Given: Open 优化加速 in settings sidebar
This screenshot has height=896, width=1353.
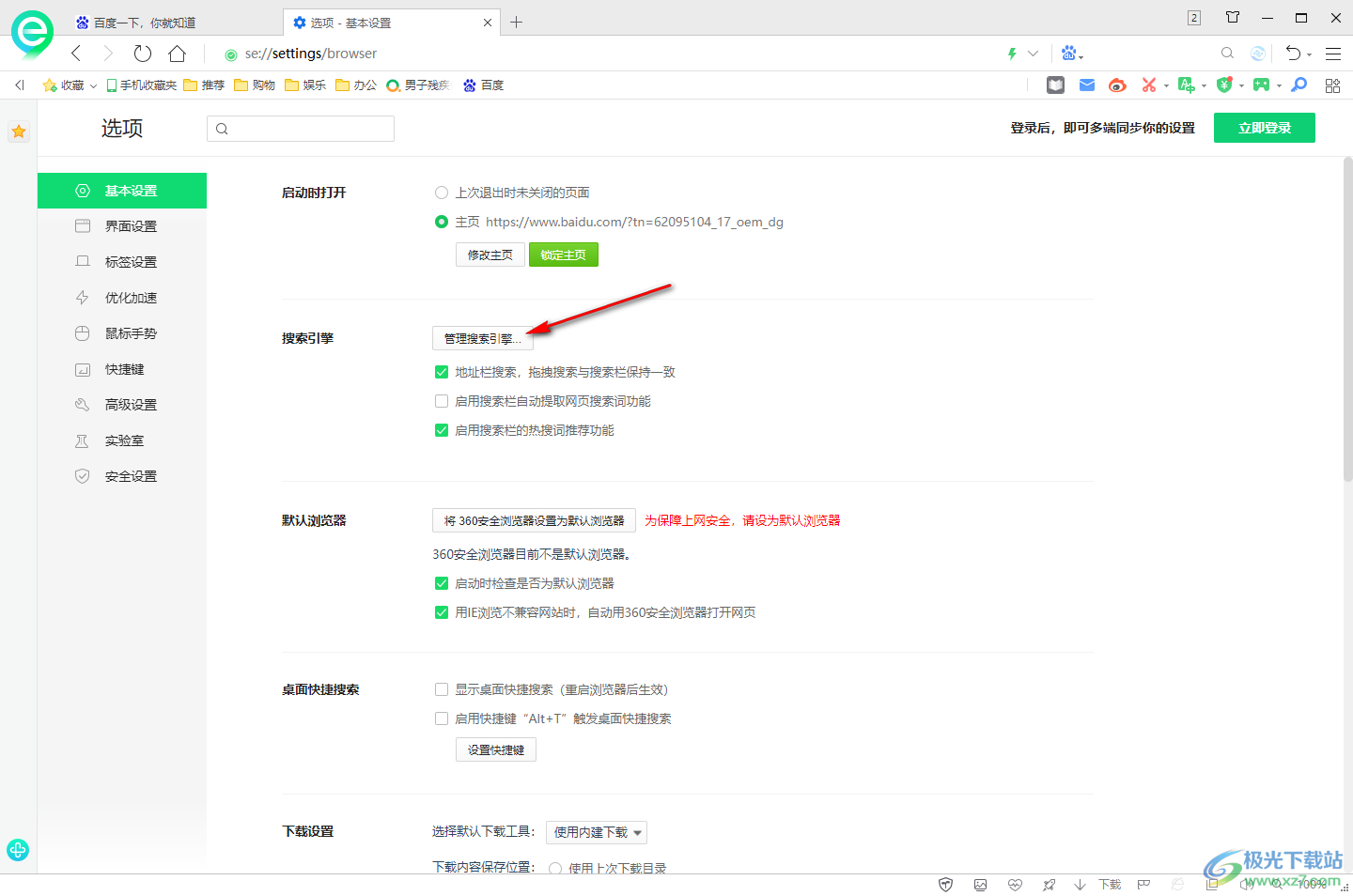Looking at the screenshot, I should click(122, 298).
